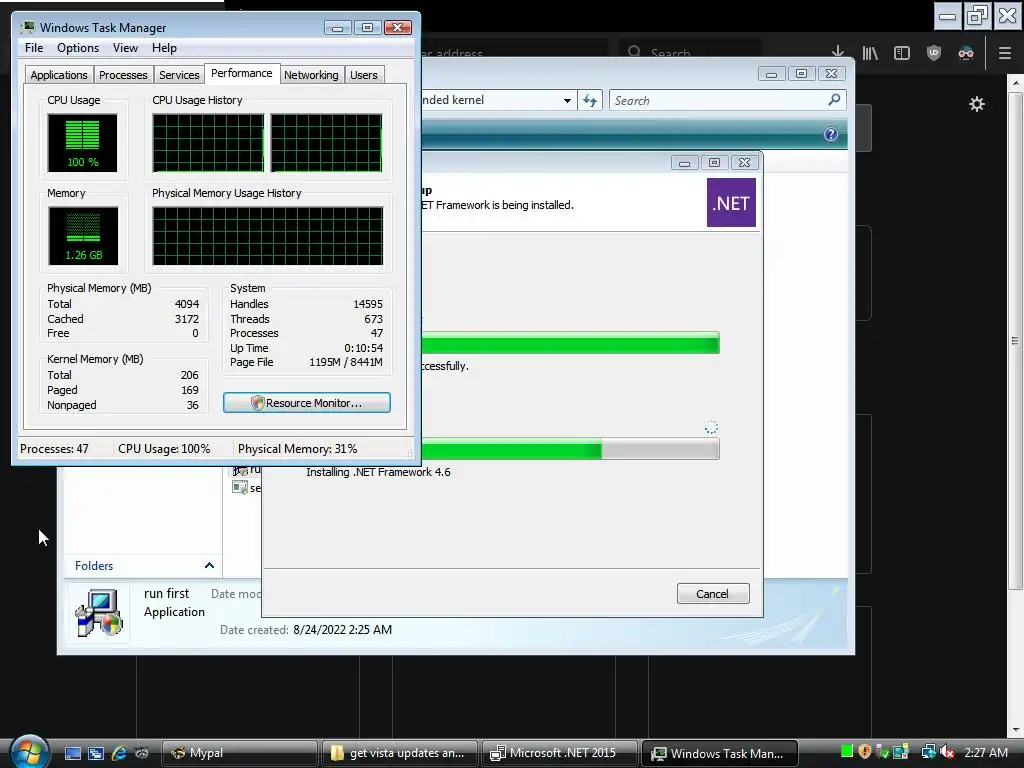1024x768 pixels.
Task: Click Show Desktop quick launch icon
Action: pos(72,753)
